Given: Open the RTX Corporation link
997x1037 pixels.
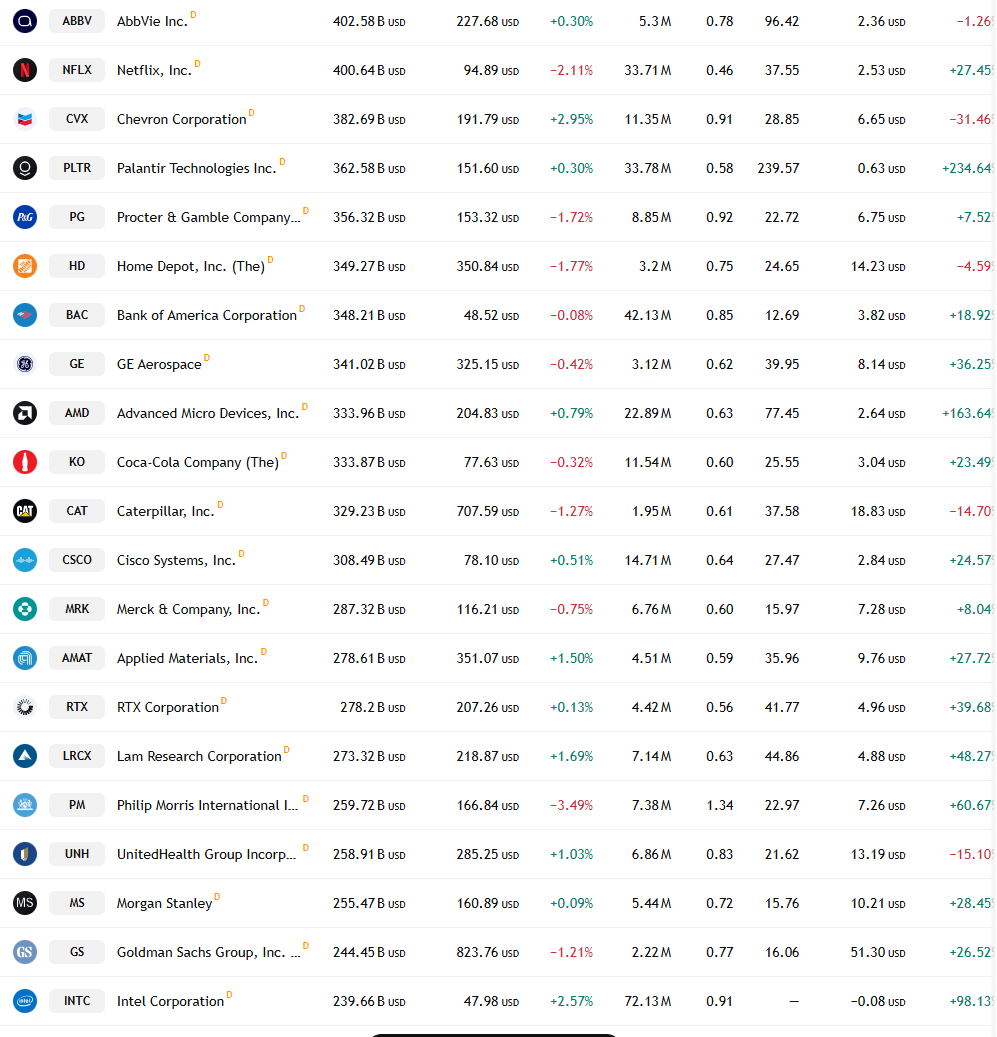Looking at the screenshot, I should pyautogui.click(x=167, y=708).
